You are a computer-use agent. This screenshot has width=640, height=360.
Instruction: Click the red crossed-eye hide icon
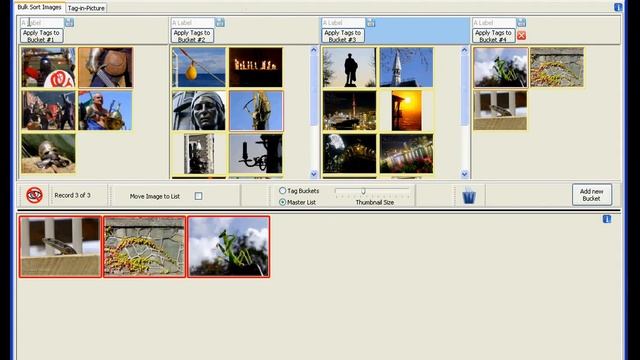pos(34,195)
